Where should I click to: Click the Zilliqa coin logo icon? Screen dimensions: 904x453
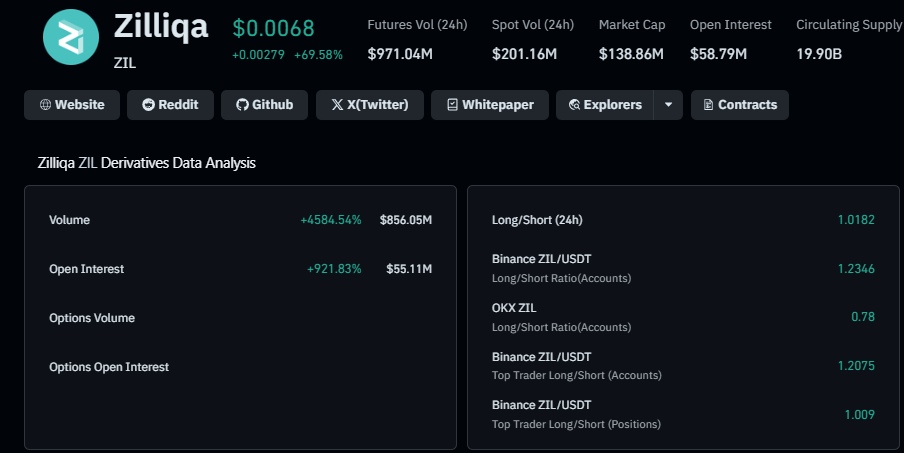(71, 39)
